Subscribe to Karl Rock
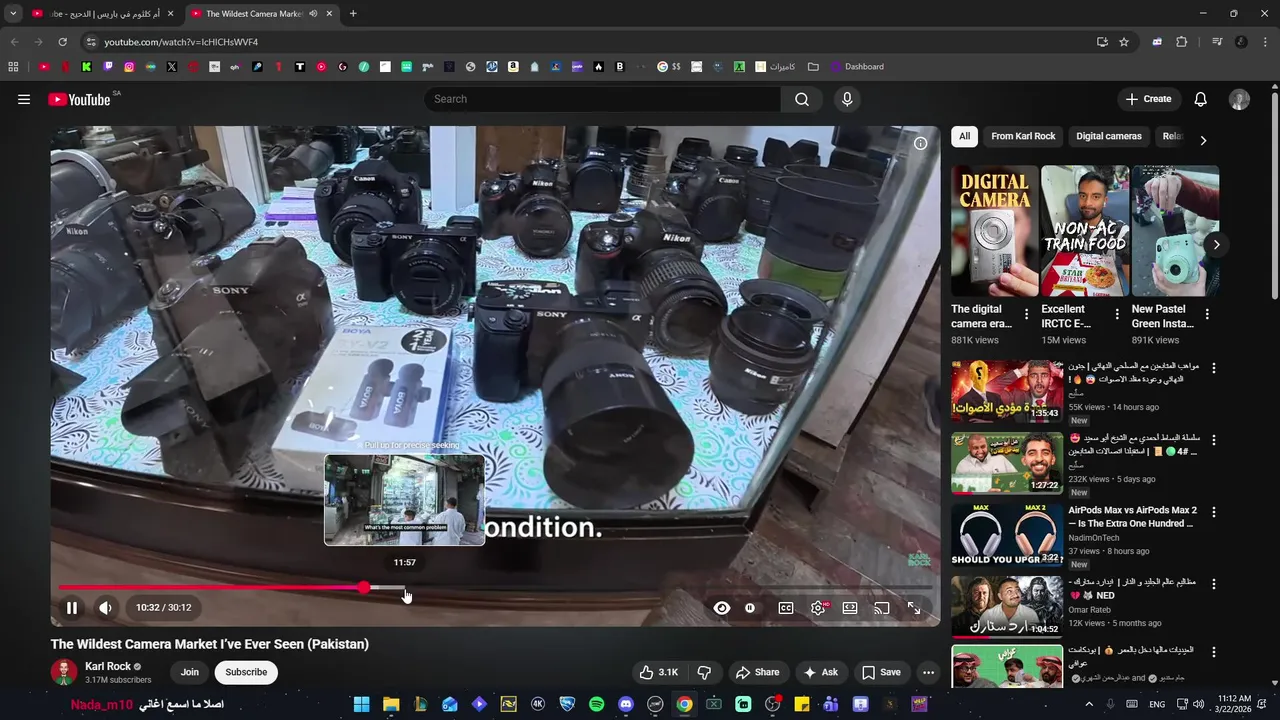Image resolution: width=1280 pixels, height=720 pixels. click(x=246, y=672)
